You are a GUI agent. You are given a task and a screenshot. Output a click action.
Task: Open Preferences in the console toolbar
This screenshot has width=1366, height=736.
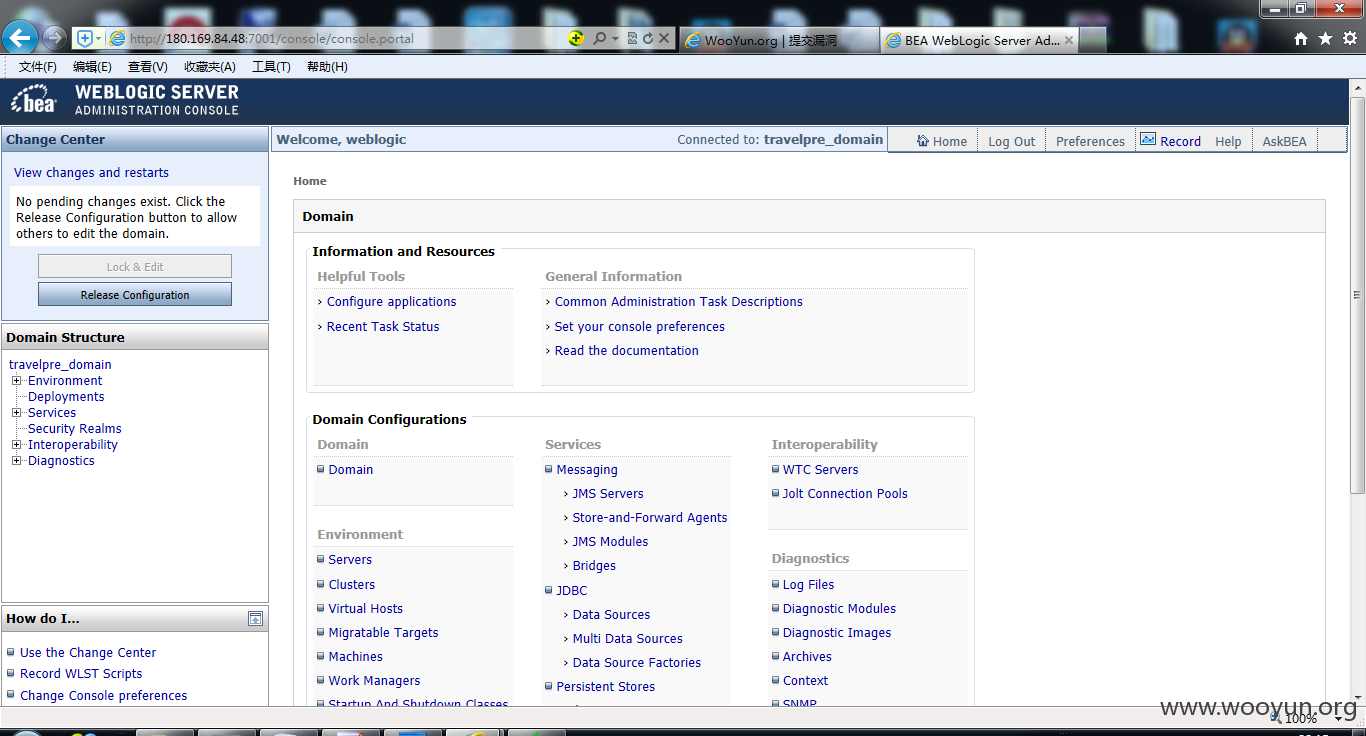coord(1090,141)
